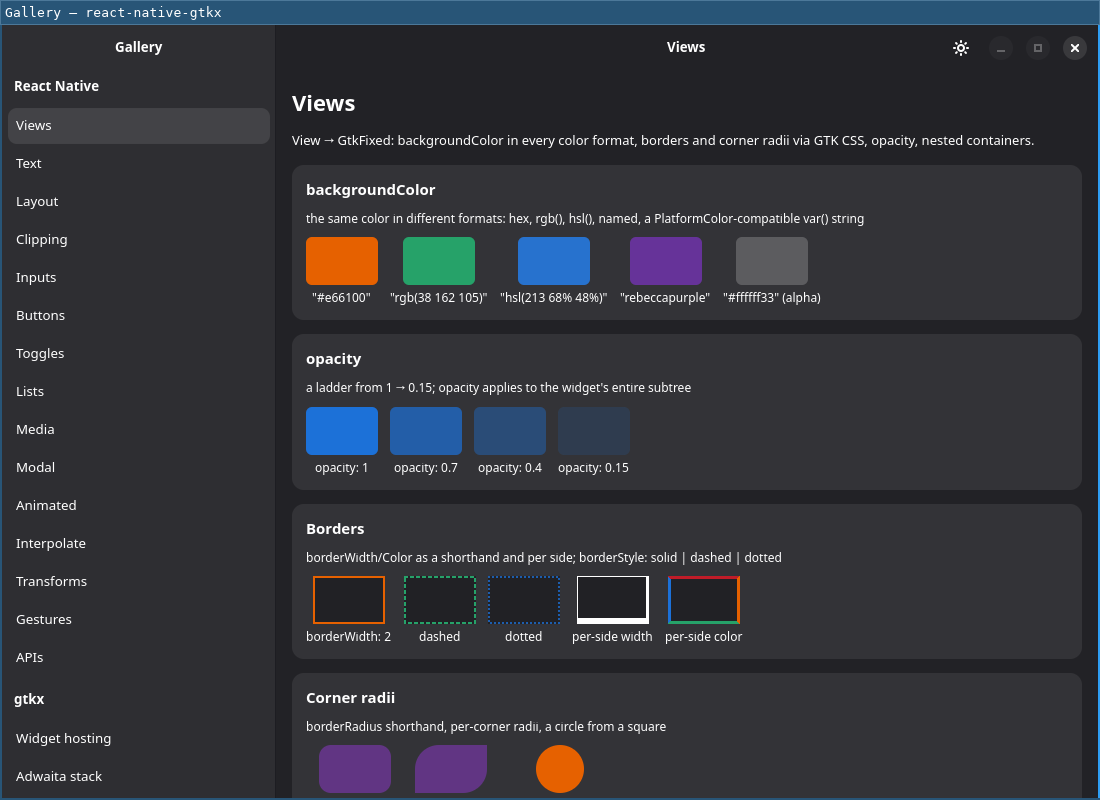Screen dimensions: 1100x800
Task: Click the purple rounded-rectangle radius sample
Action: [x=355, y=769]
